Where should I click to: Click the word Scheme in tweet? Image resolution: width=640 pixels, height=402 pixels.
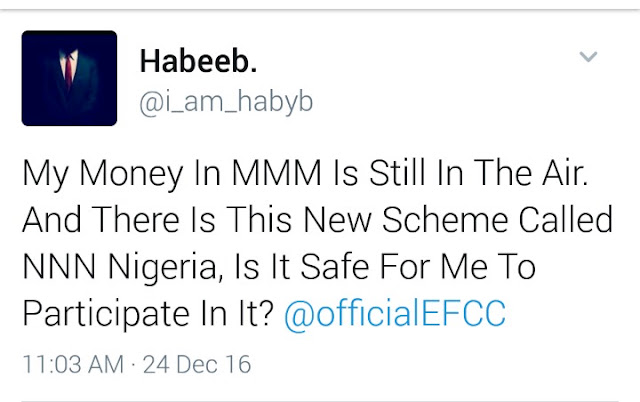pyautogui.click(x=445, y=220)
